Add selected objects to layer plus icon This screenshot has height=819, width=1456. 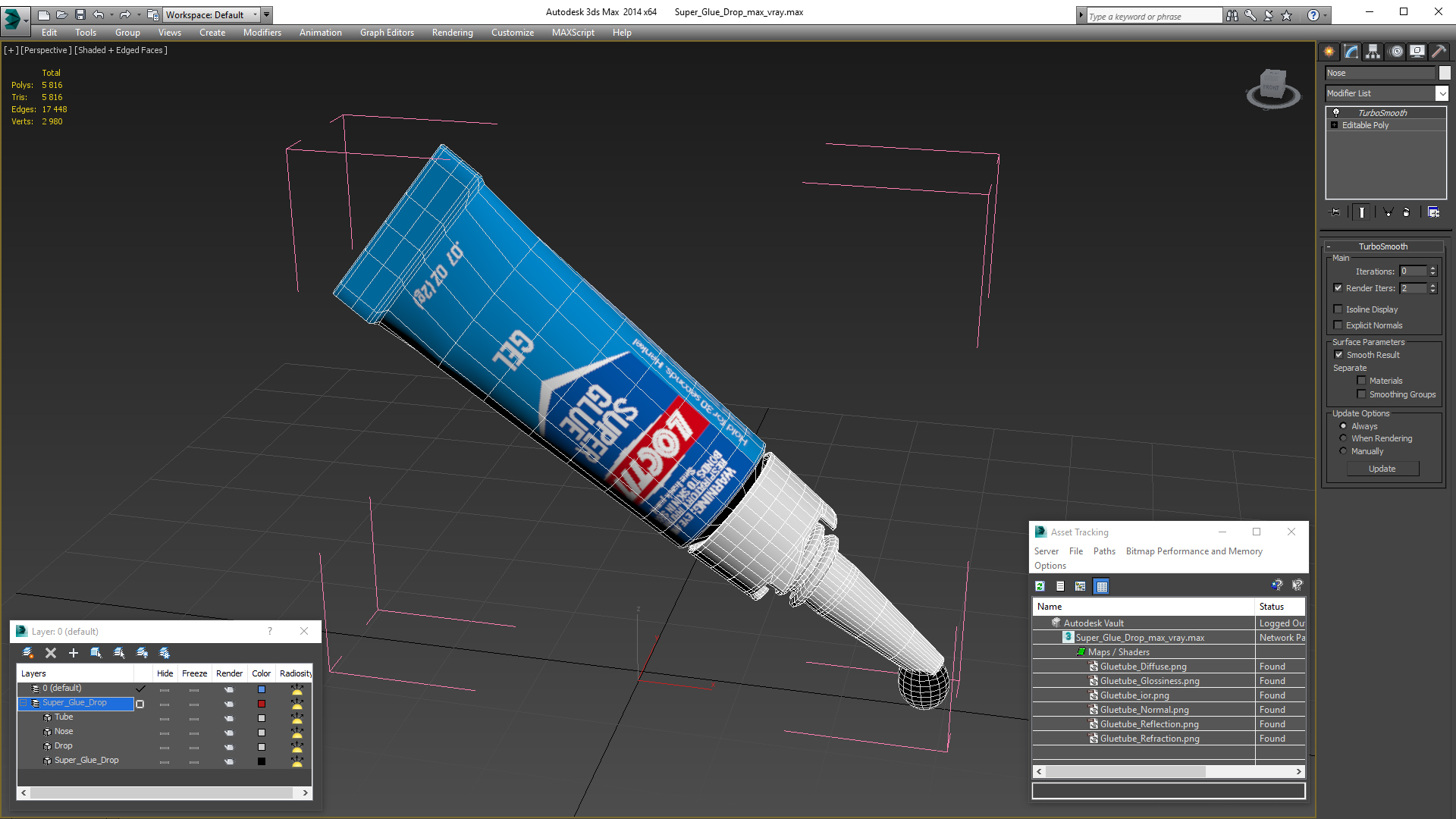click(74, 653)
